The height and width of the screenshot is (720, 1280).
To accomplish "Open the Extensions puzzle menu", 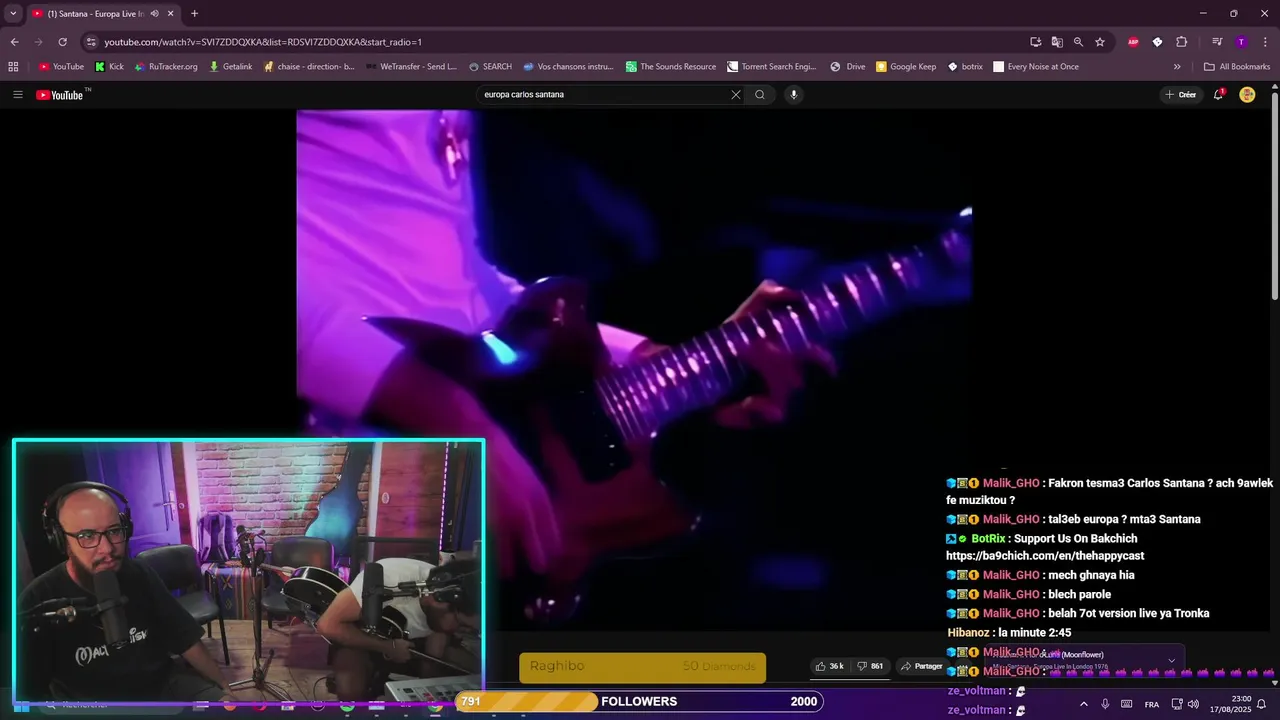I will point(1181,42).
